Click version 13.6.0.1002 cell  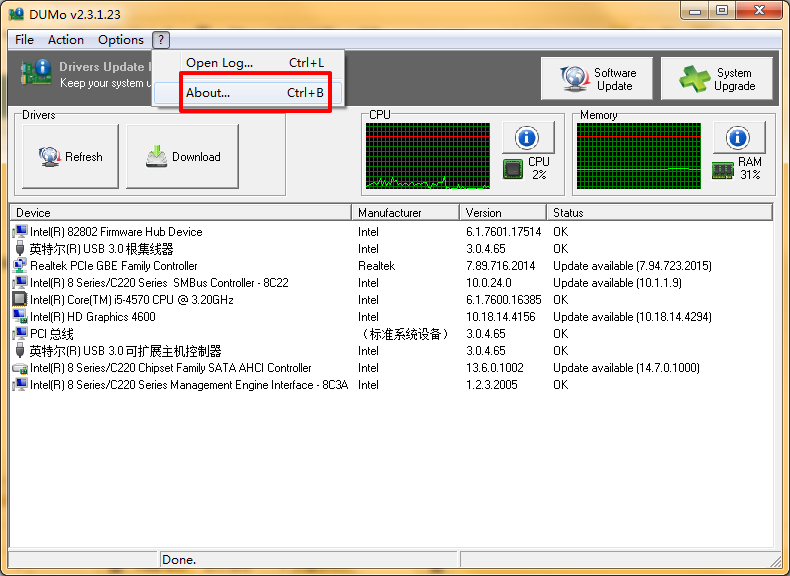tap(495, 368)
